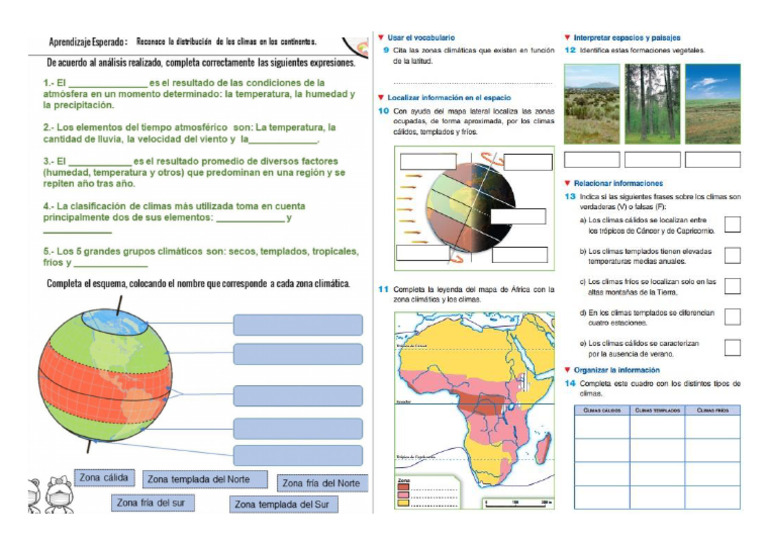This screenshot has height=543, width=768.
Task: Click the 'De acuerdo al análisis realizado' instruction
Action: [x=201, y=63]
